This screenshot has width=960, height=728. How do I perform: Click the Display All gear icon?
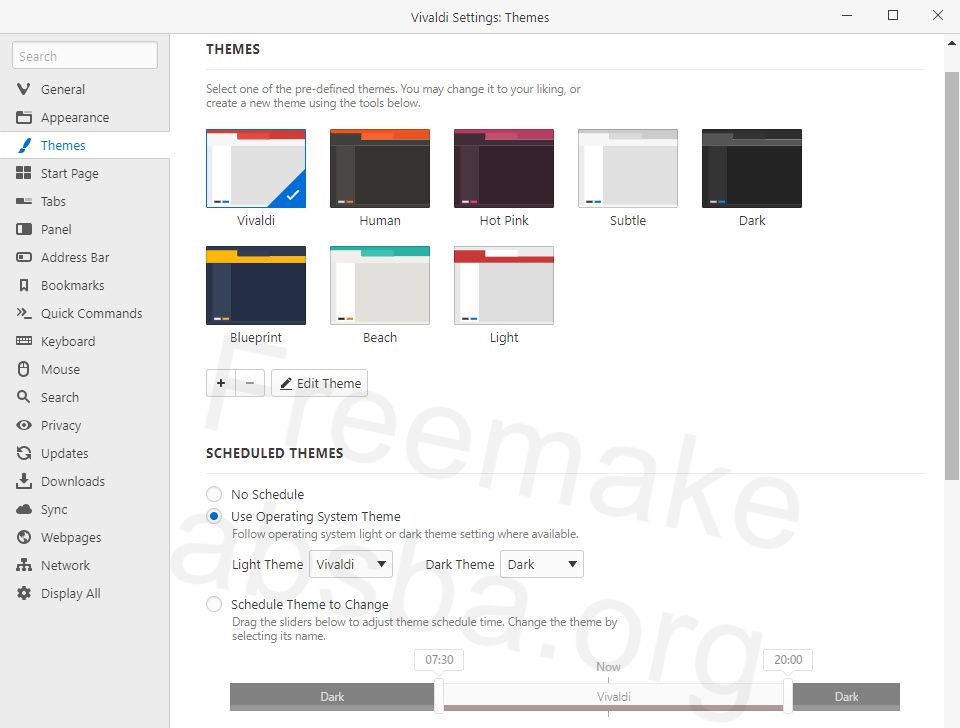(x=24, y=593)
